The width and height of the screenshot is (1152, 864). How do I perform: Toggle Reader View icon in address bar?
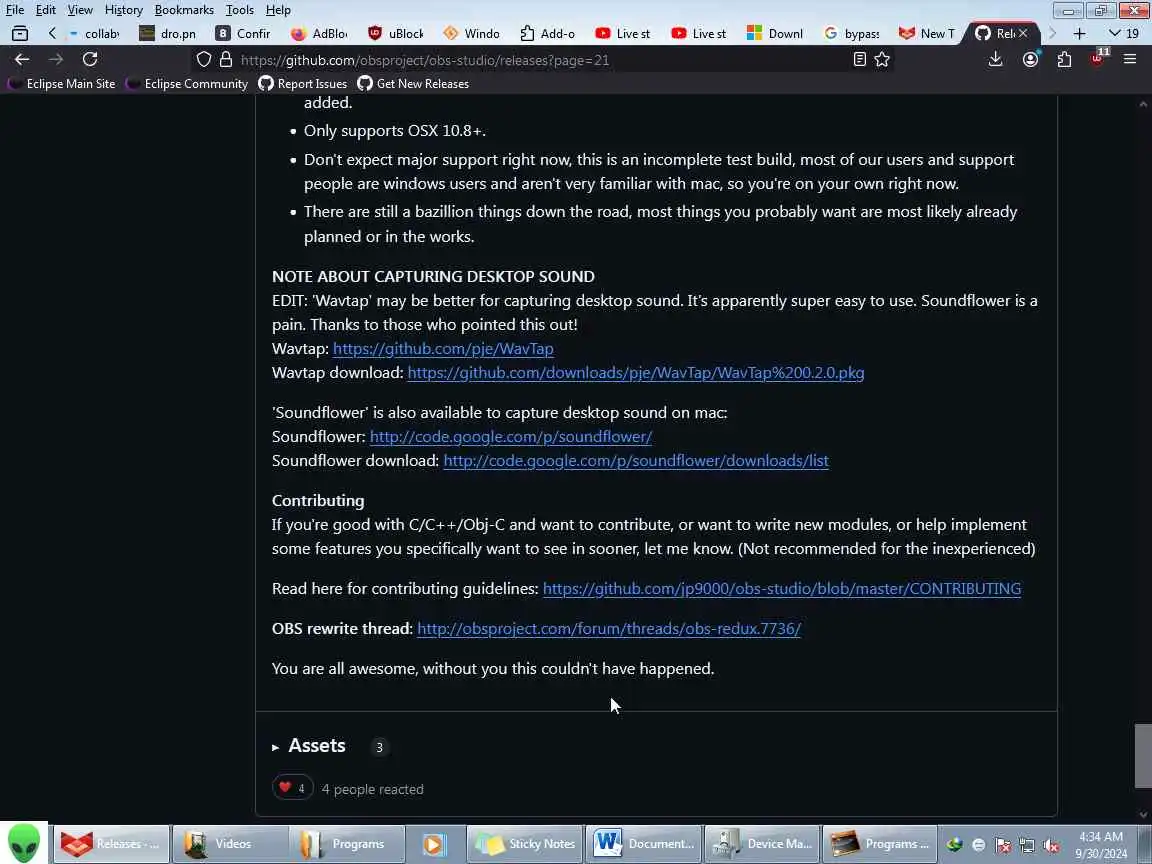point(860,60)
